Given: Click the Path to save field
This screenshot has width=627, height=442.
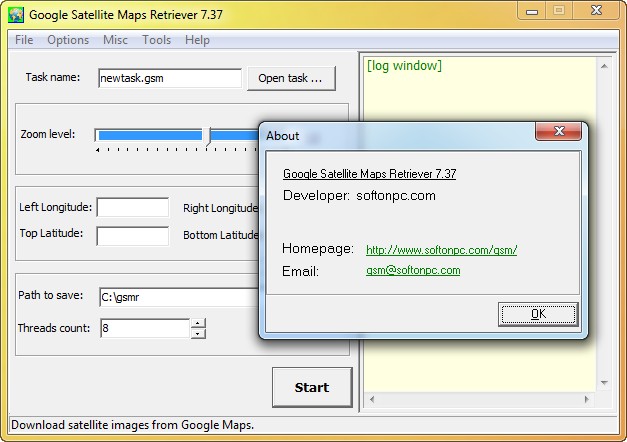Looking at the screenshot, I should tap(179, 297).
